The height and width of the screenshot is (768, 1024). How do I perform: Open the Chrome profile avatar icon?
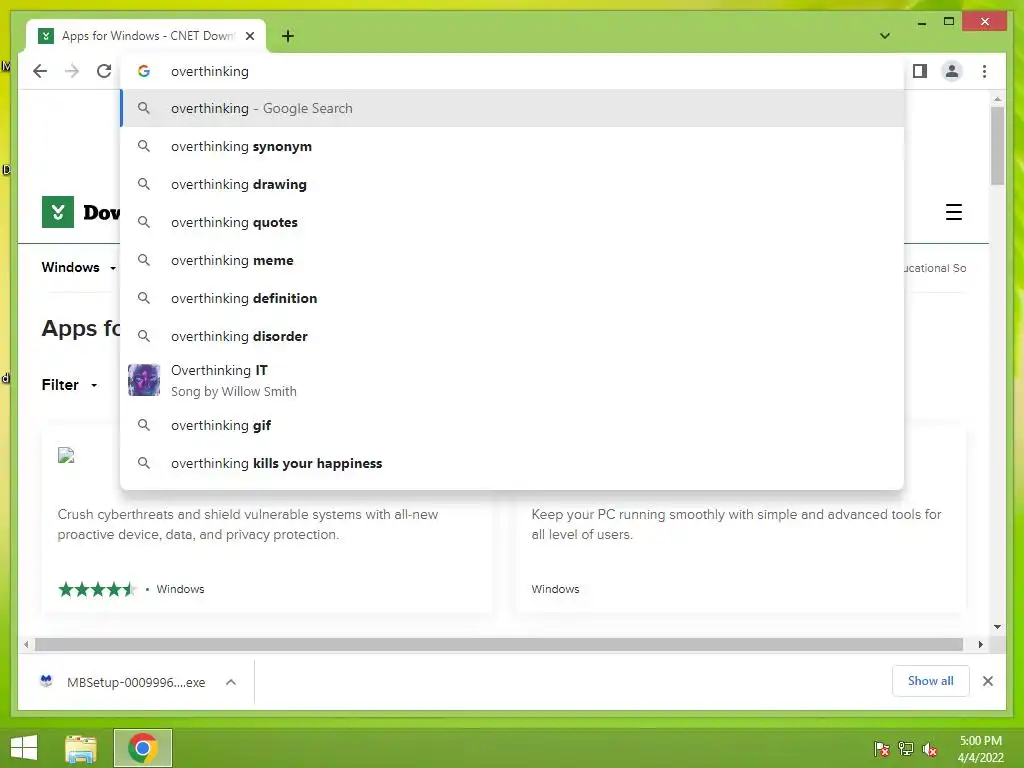tap(952, 71)
